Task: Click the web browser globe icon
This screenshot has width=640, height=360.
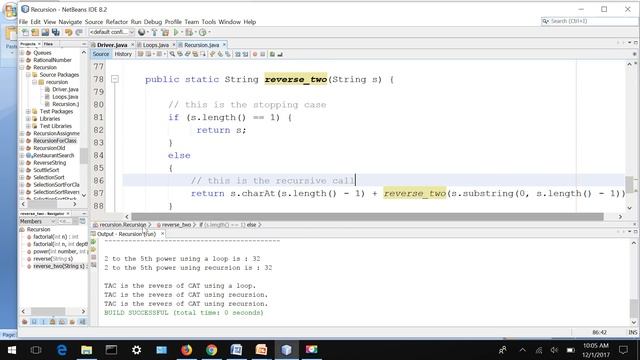Action: click(142, 32)
